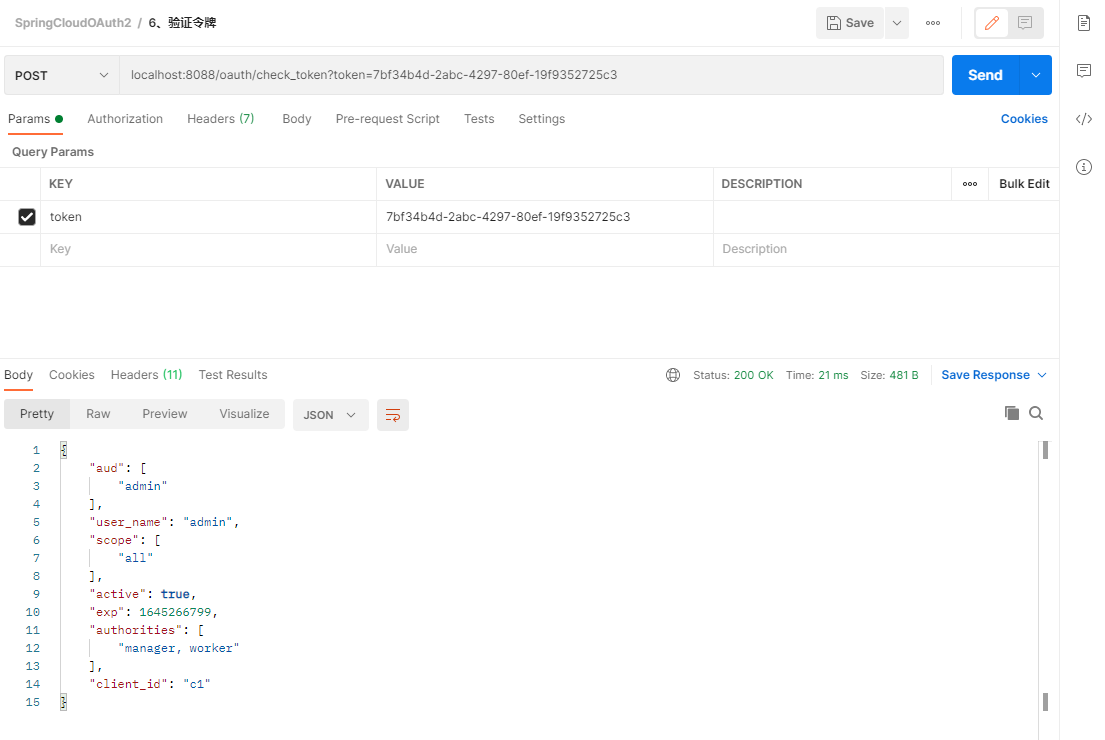
Task: Click the exp value 1645266799
Action: (x=175, y=612)
